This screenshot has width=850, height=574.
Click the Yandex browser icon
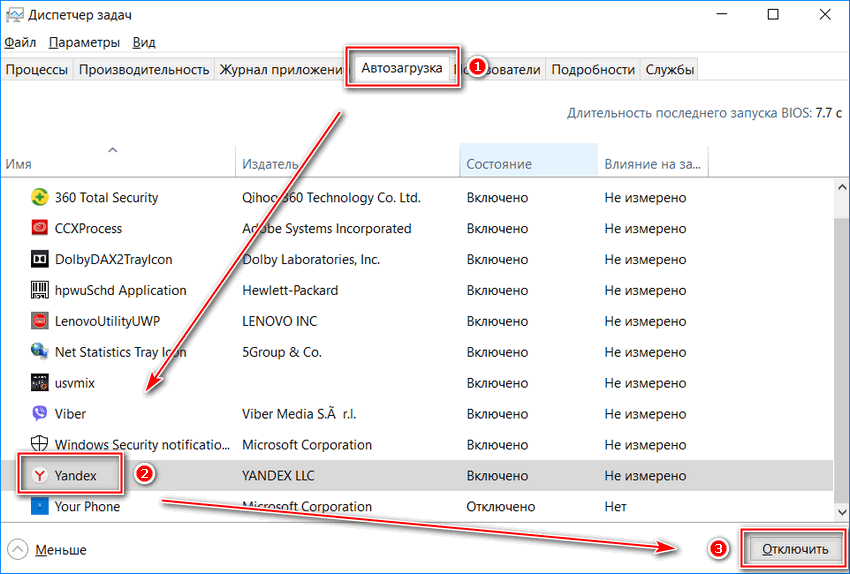coord(40,475)
